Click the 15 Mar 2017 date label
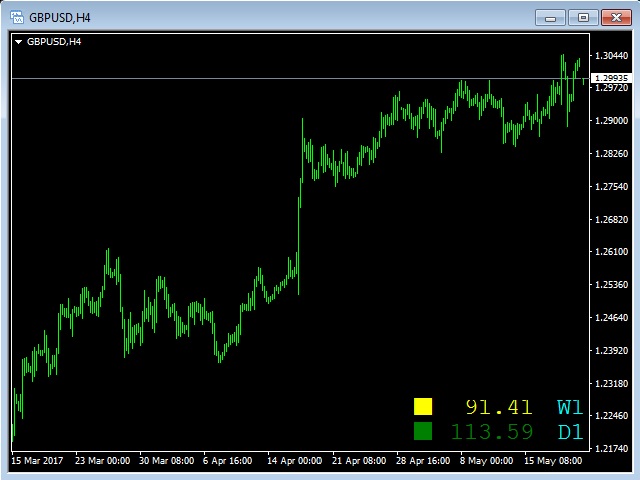640x480 pixels. tap(37, 461)
